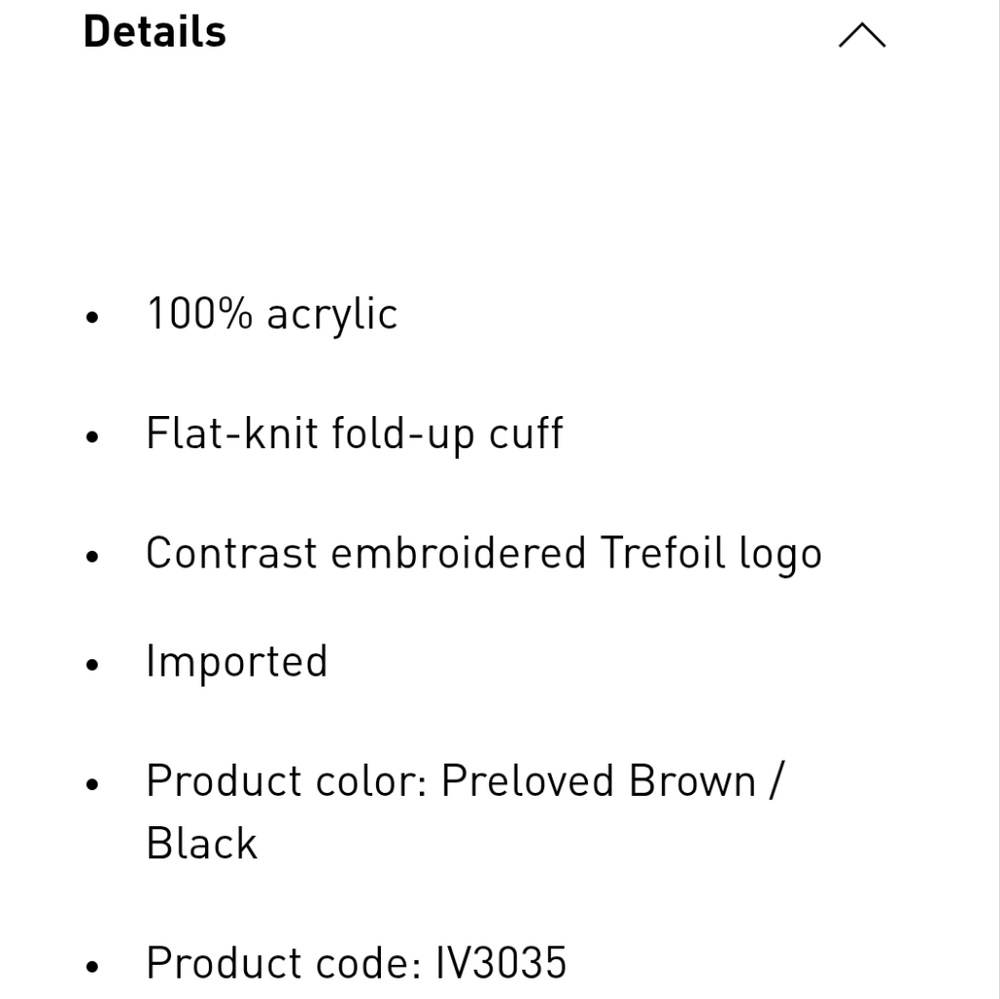
Task: Click the bullet dot beside Imported
Action: [92, 664]
